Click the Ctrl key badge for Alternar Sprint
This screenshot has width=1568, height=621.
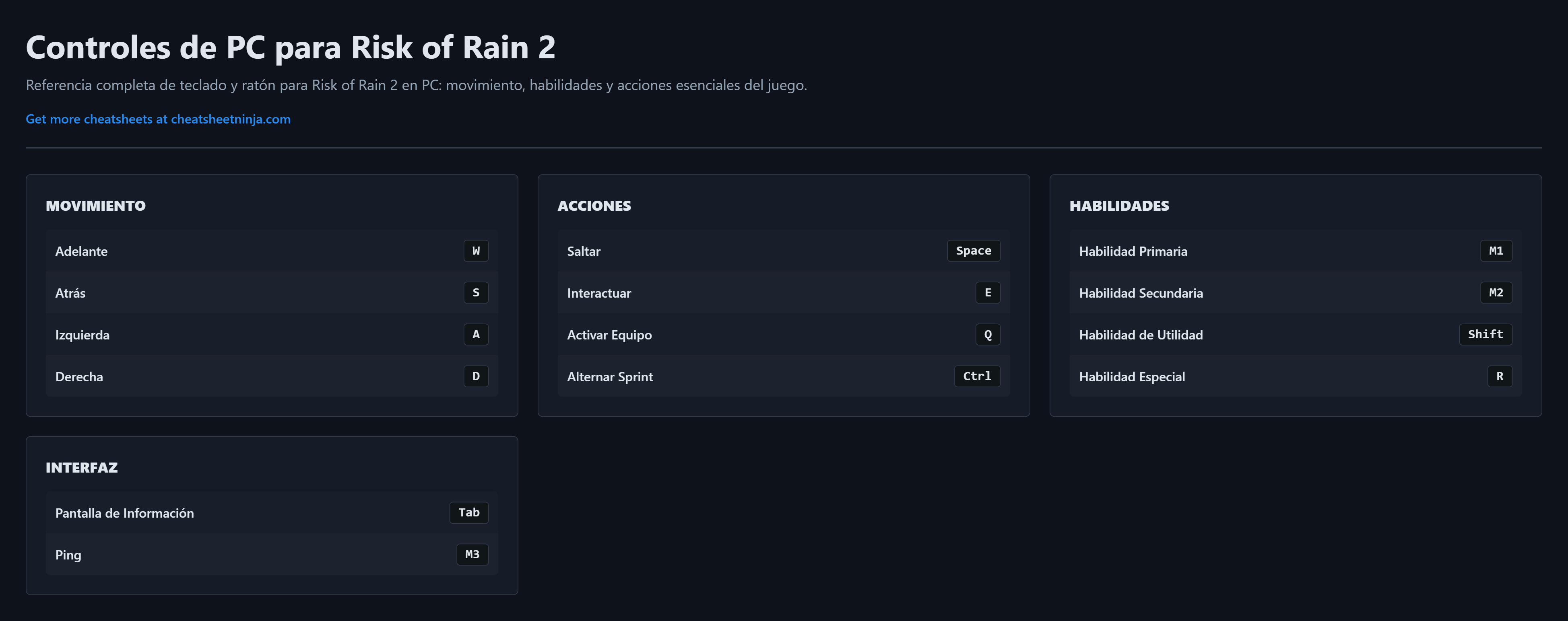coord(976,376)
